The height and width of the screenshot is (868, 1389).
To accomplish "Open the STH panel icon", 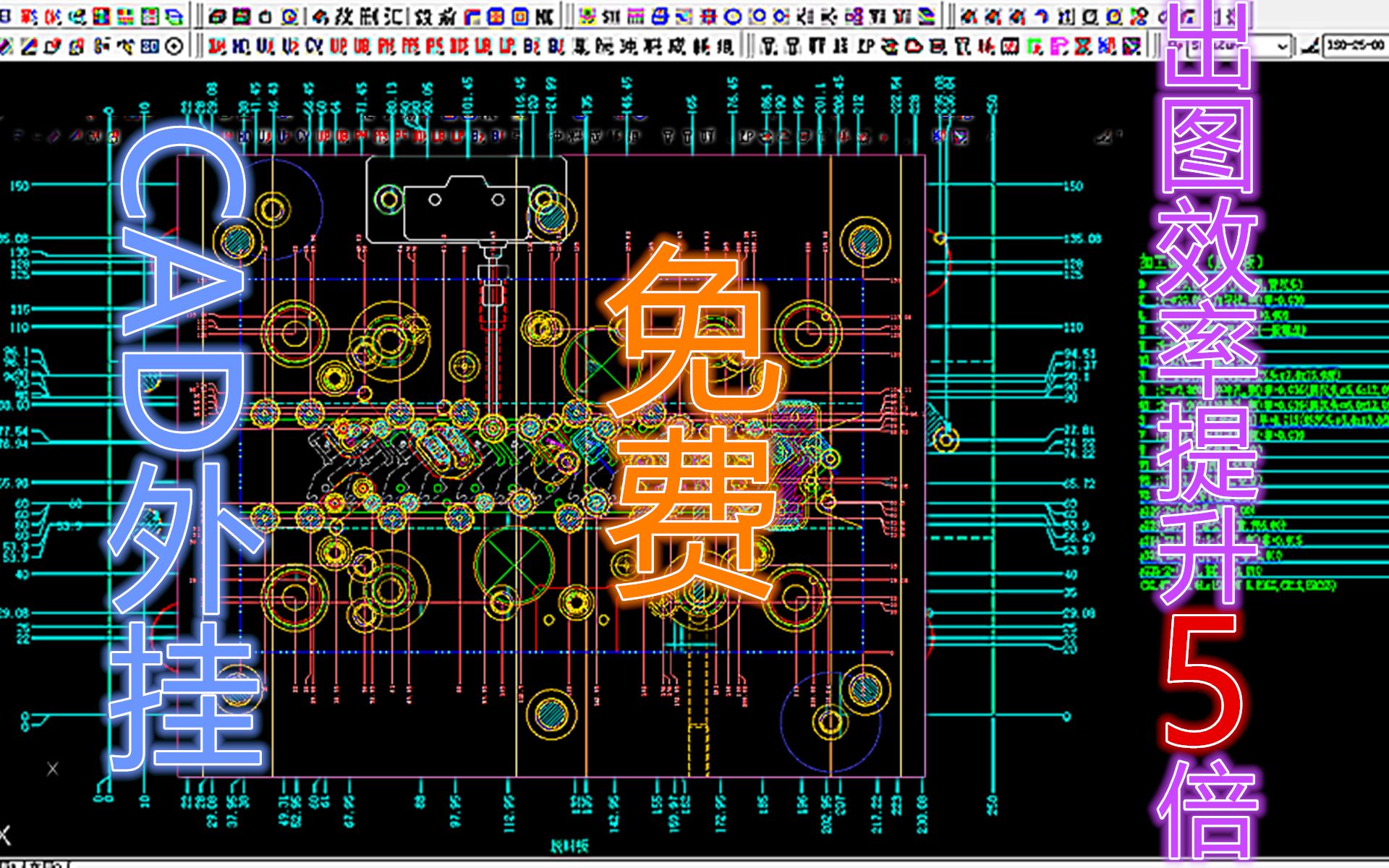I will coord(611,13).
